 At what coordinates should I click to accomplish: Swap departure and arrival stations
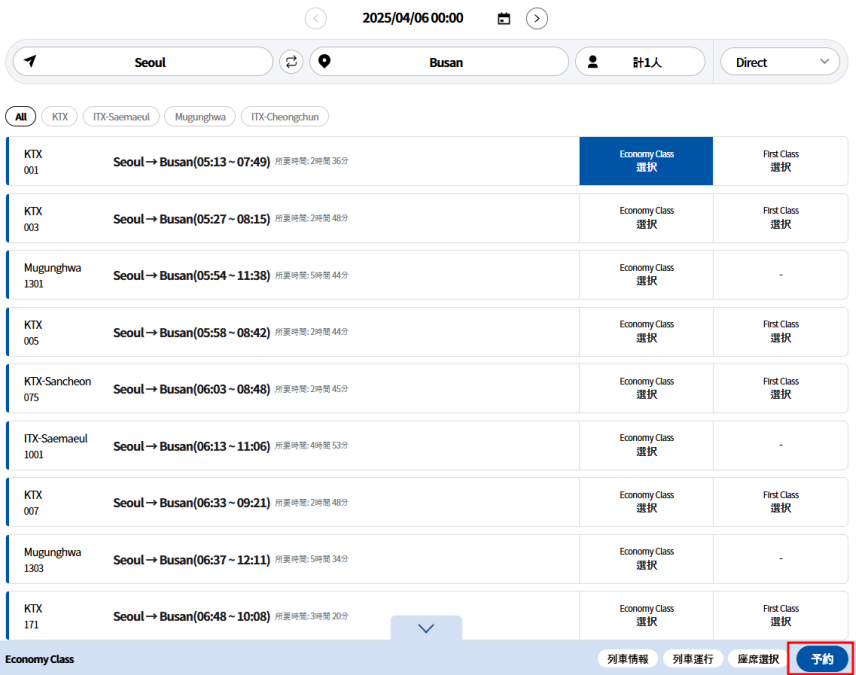[x=291, y=62]
